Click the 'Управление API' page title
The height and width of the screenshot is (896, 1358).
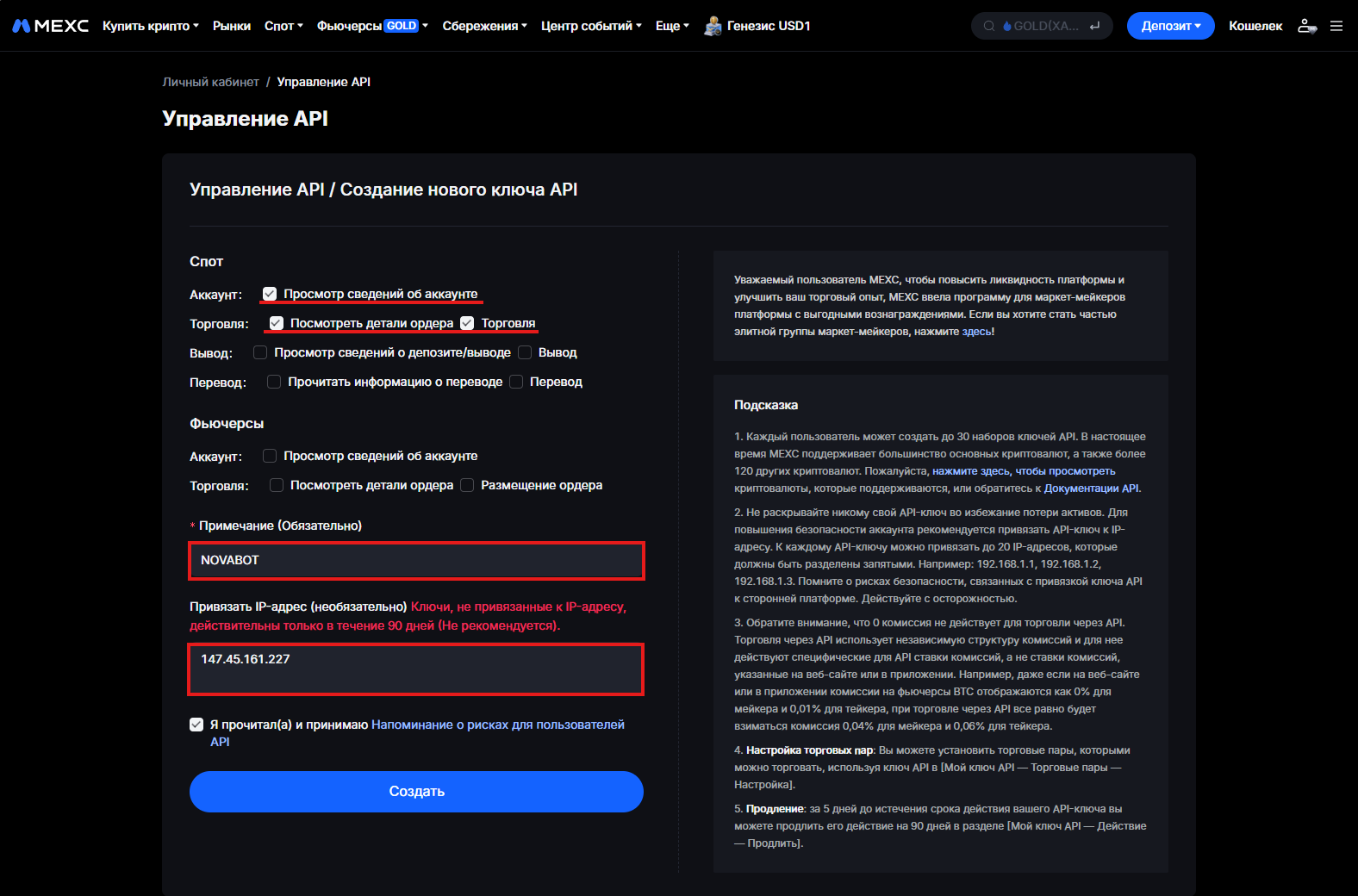pos(245,119)
